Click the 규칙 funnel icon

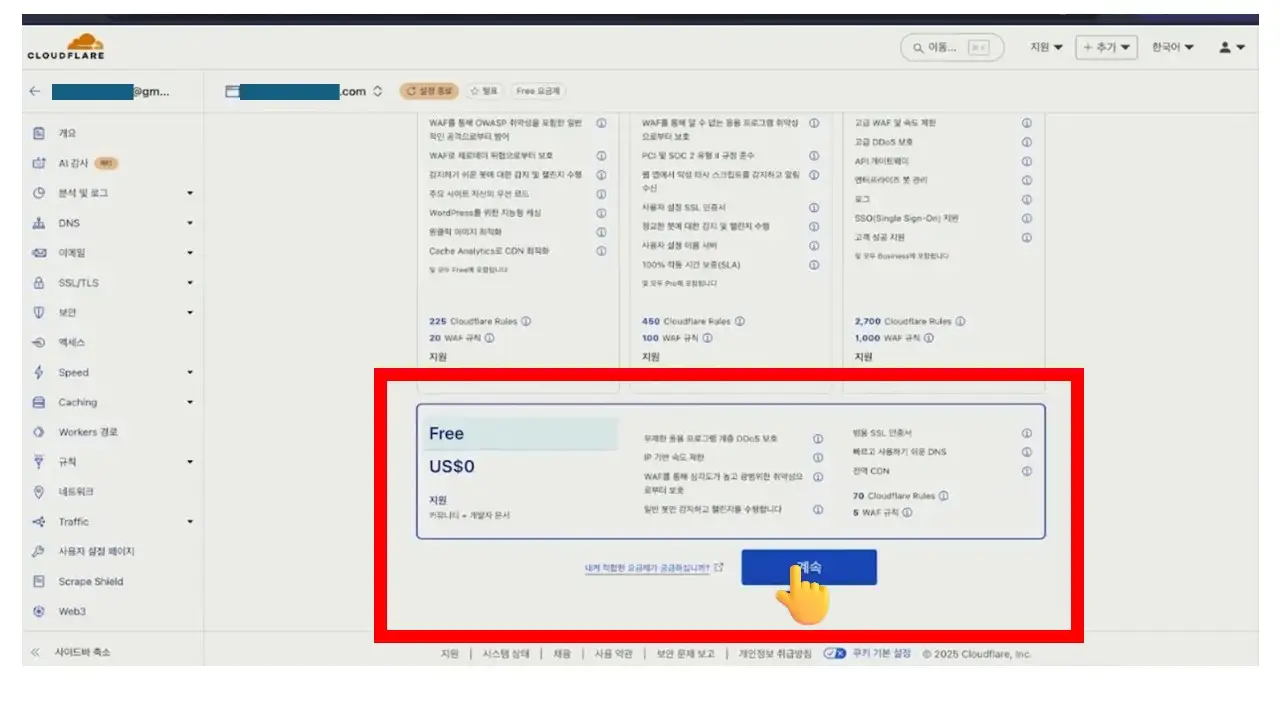tap(39, 462)
